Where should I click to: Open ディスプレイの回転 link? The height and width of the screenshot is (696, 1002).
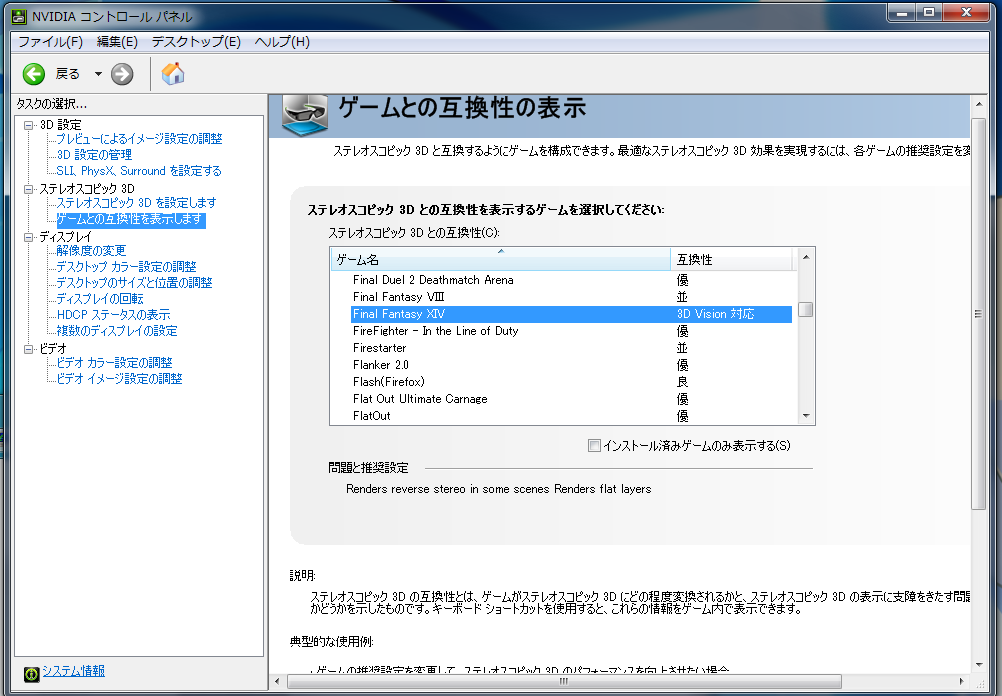100,298
